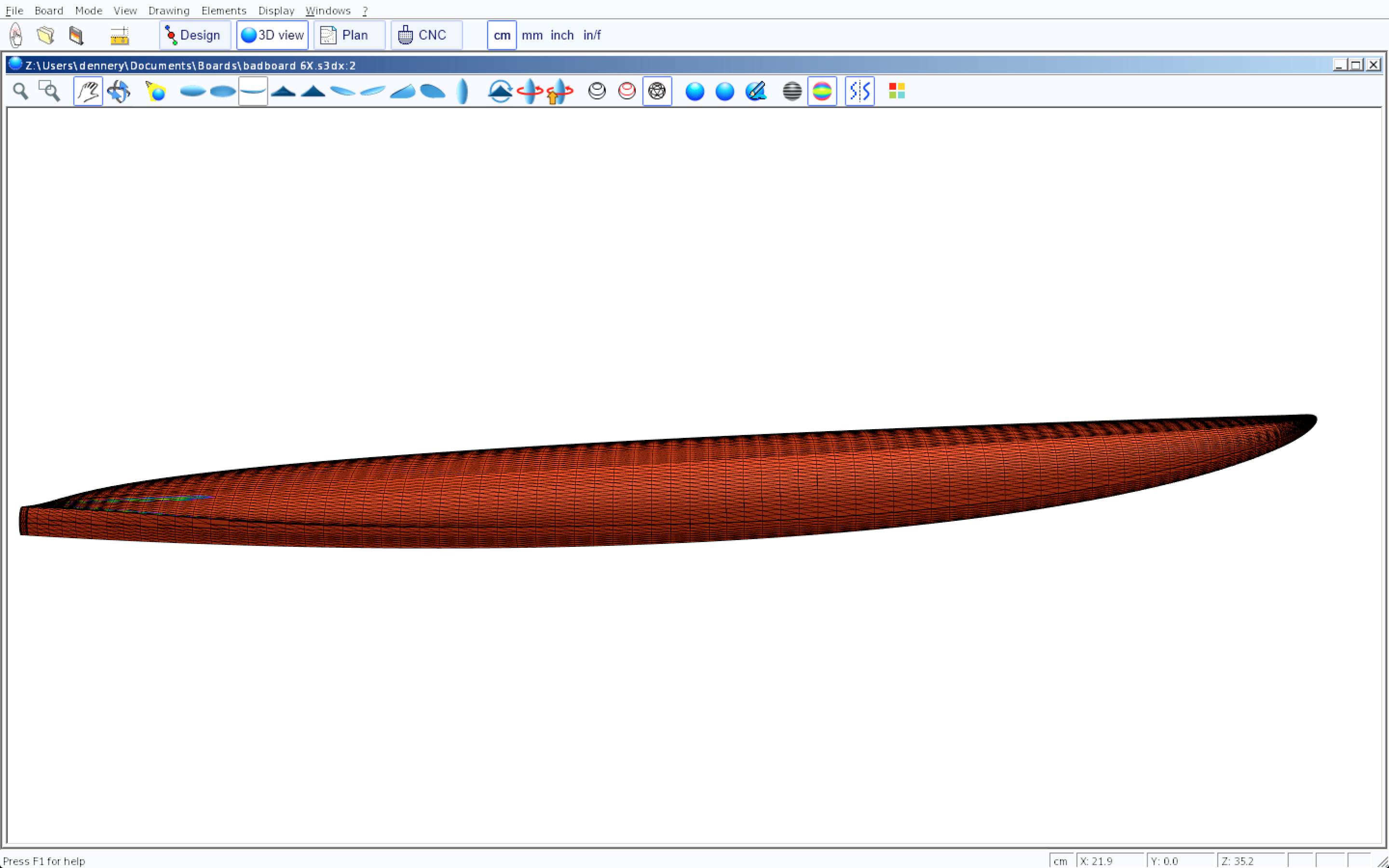Open the Display menu
The image size is (1389, 868).
coord(276,11)
